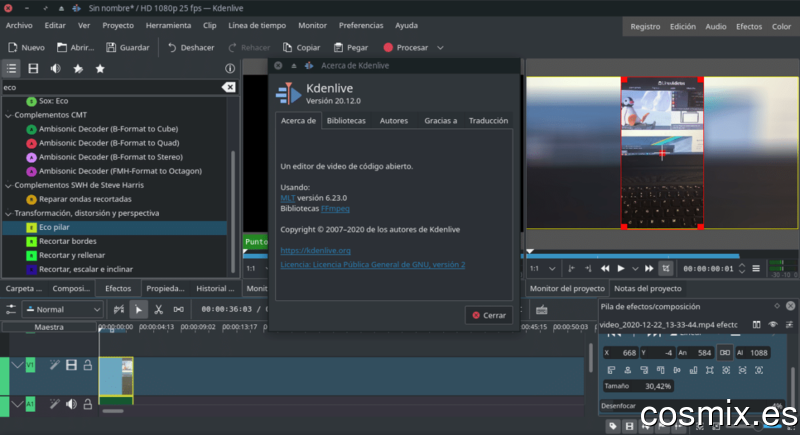
Task: Click Guardar to save the project
Action: pyautogui.click(x=128, y=47)
